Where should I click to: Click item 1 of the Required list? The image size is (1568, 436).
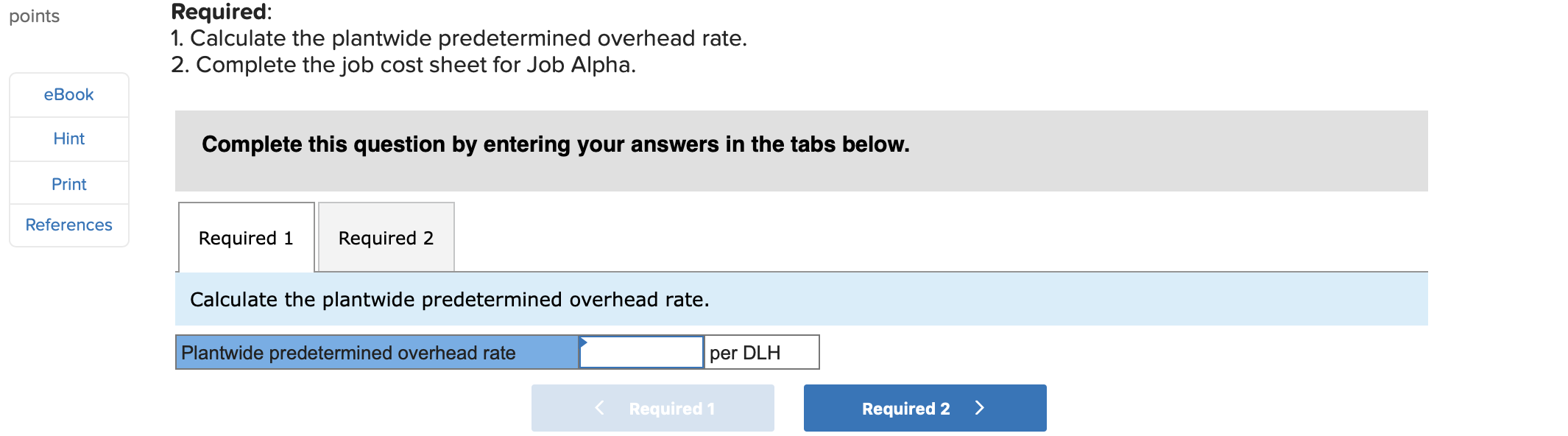point(458,38)
